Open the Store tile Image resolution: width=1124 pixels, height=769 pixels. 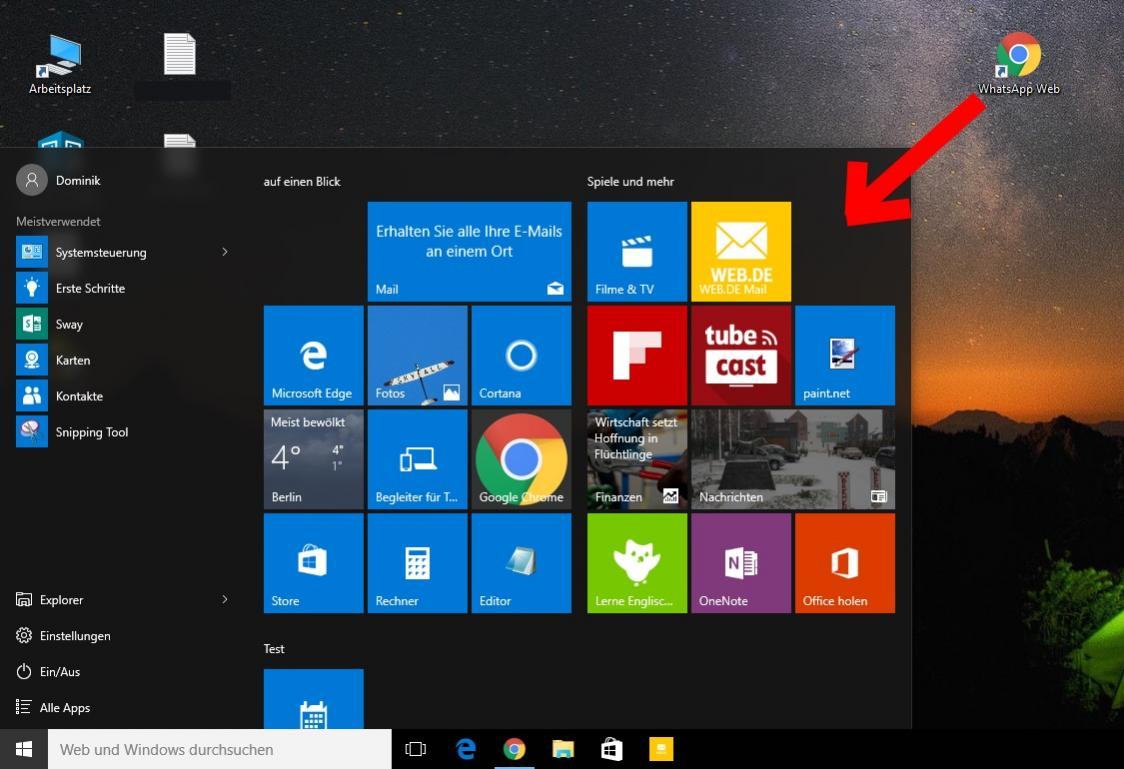(313, 563)
